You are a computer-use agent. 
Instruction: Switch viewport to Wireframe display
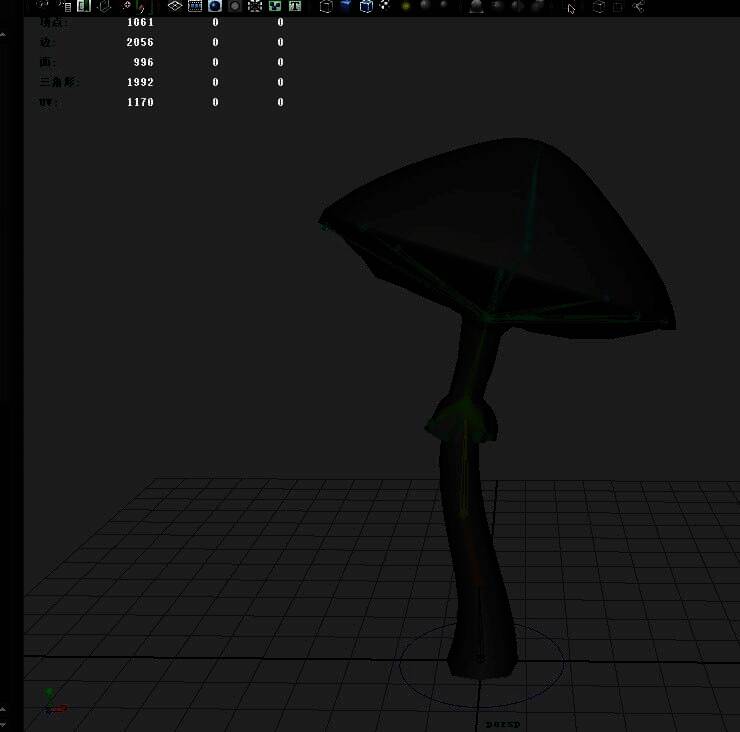326,6
